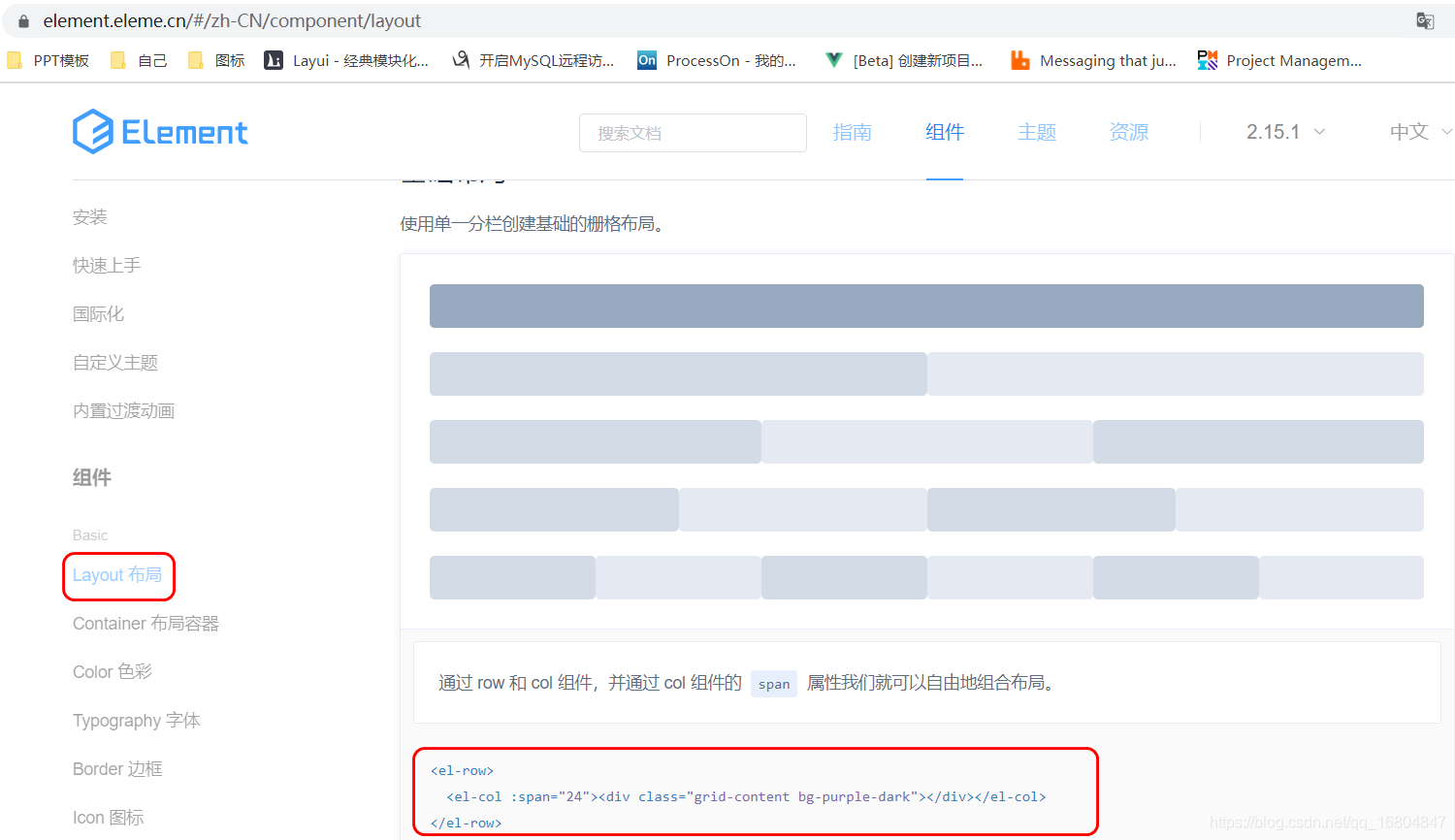Select Border 边框 in the sidebar

pyautogui.click(x=117, y=769)
